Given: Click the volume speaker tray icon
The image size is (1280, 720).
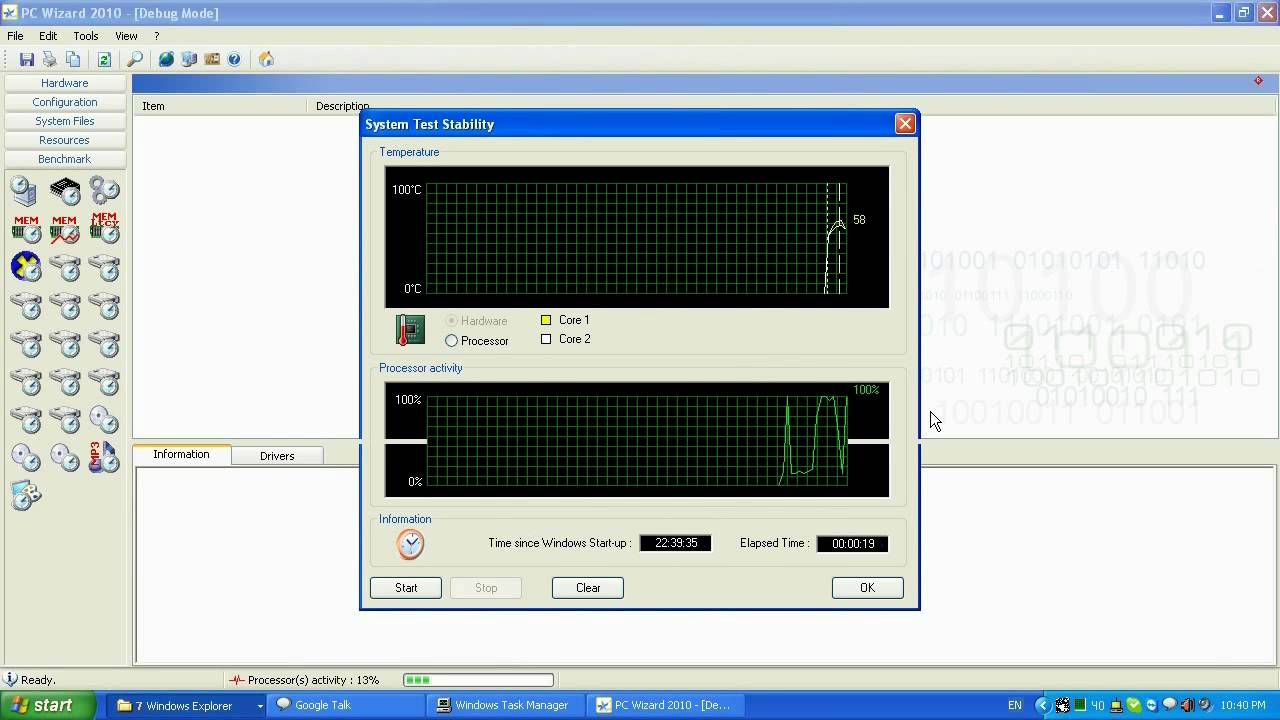Looking at the screenshot, I should tap(1186, 705).
